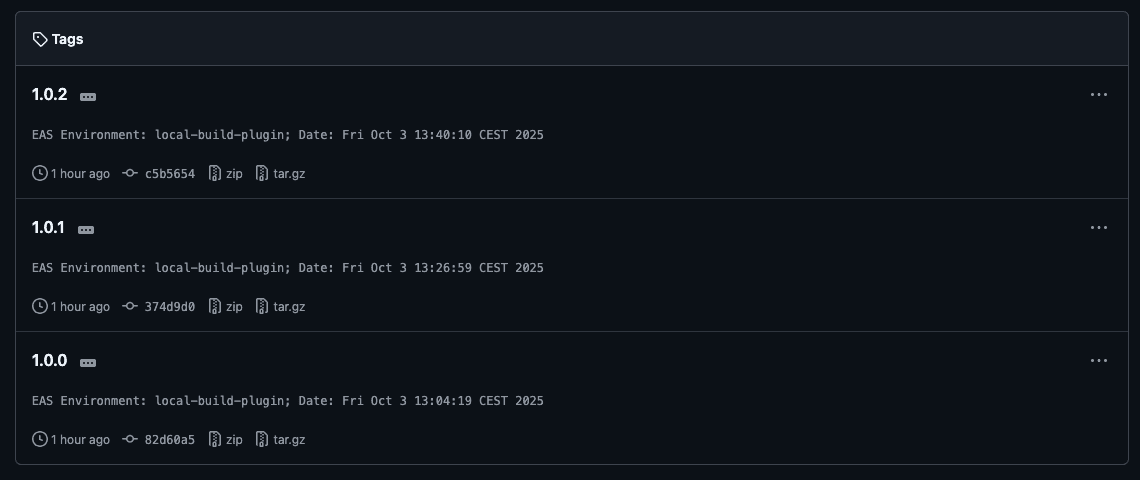Download the zip archive for 1.0.0
This screenshot has width=1140, height=480.
[233, 440]
